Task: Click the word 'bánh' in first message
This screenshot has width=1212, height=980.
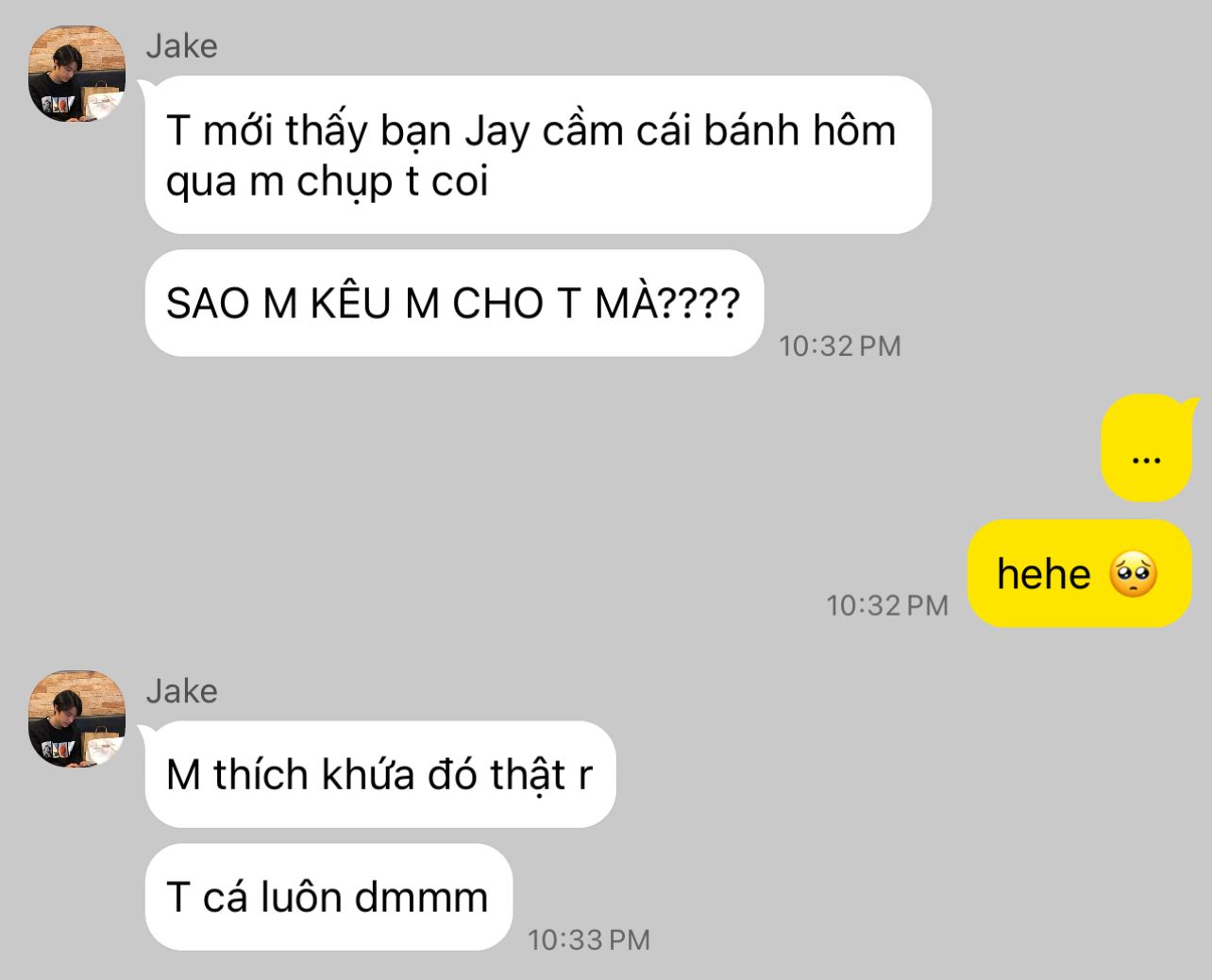Action: pos(740,130)
